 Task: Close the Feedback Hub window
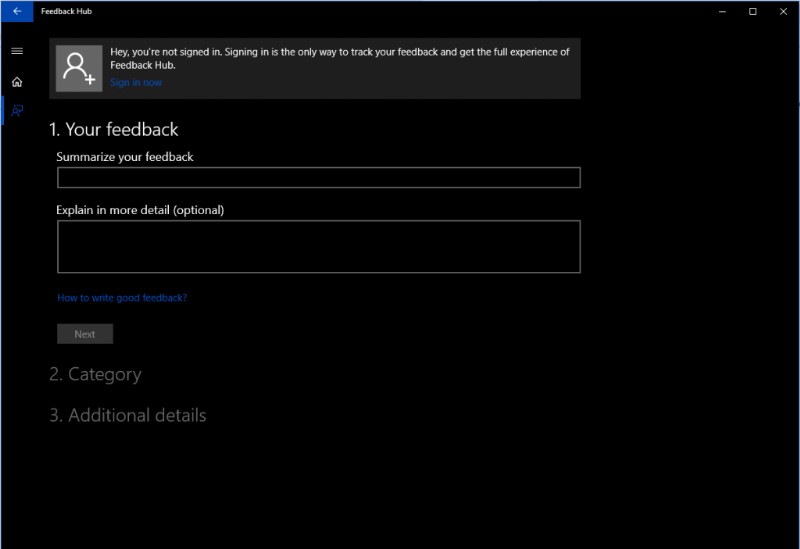[x=783, y=11]
